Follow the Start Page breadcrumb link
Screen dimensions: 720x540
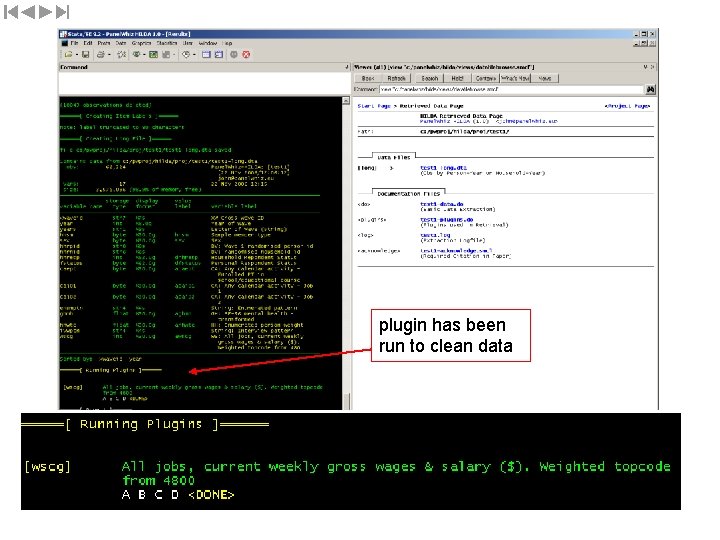(x=373, y=106)
